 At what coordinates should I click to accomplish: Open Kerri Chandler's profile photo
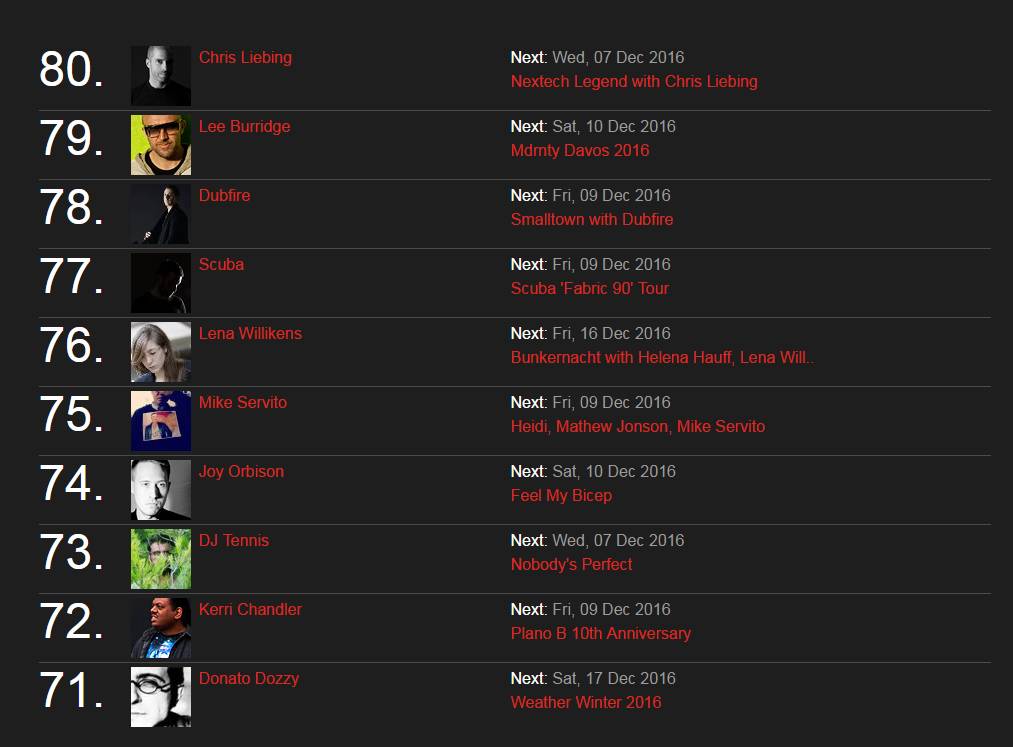point(160,628)
